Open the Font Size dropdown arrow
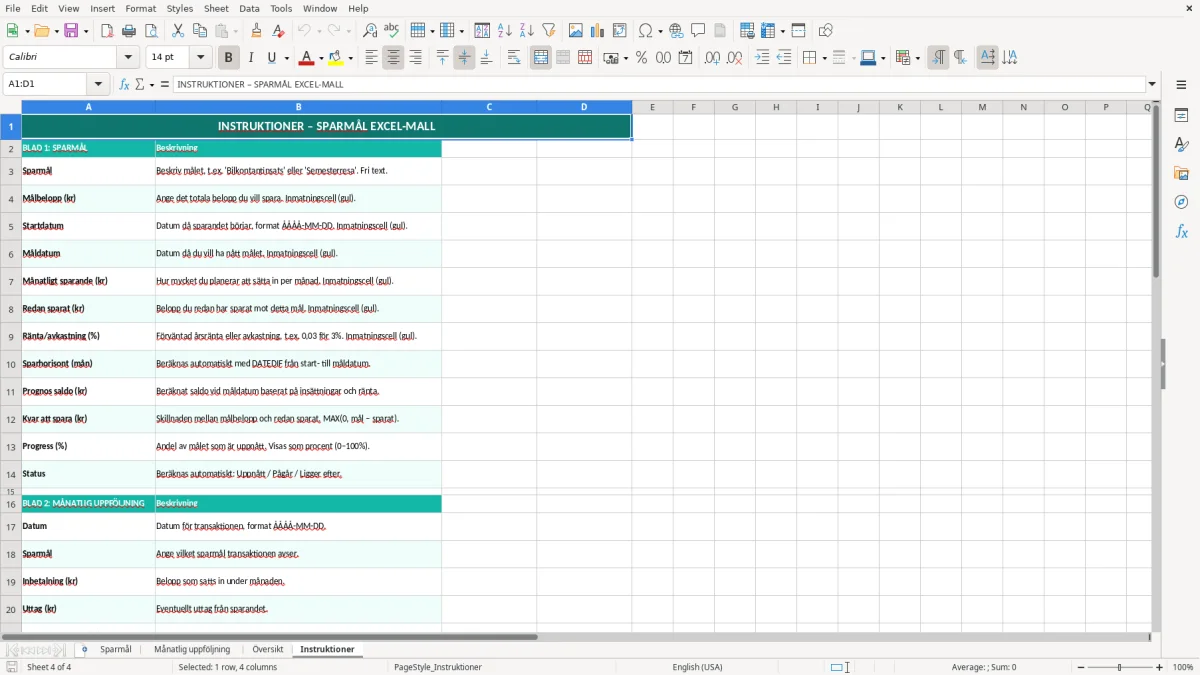This screenshot has height=675, width=1200. [x=200, y=58]
